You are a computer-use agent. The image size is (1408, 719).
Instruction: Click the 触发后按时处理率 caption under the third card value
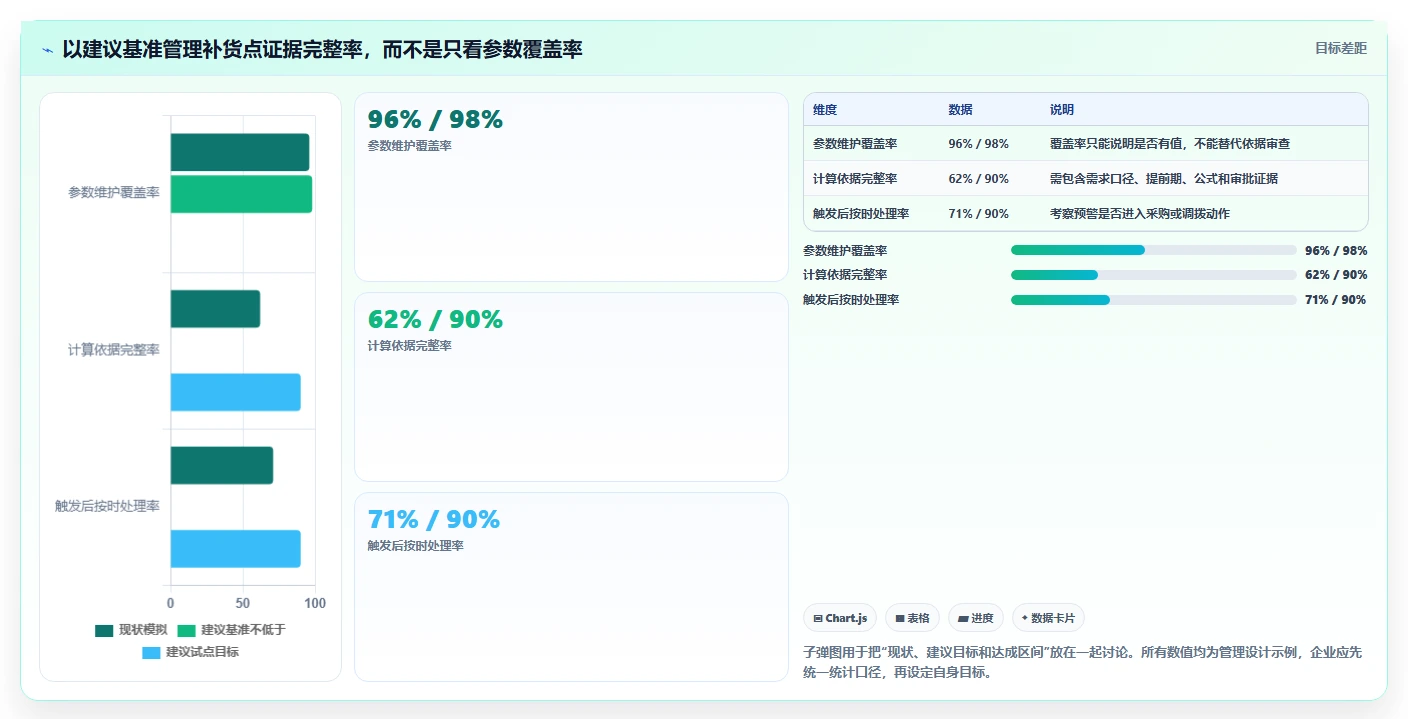(415, 546)
